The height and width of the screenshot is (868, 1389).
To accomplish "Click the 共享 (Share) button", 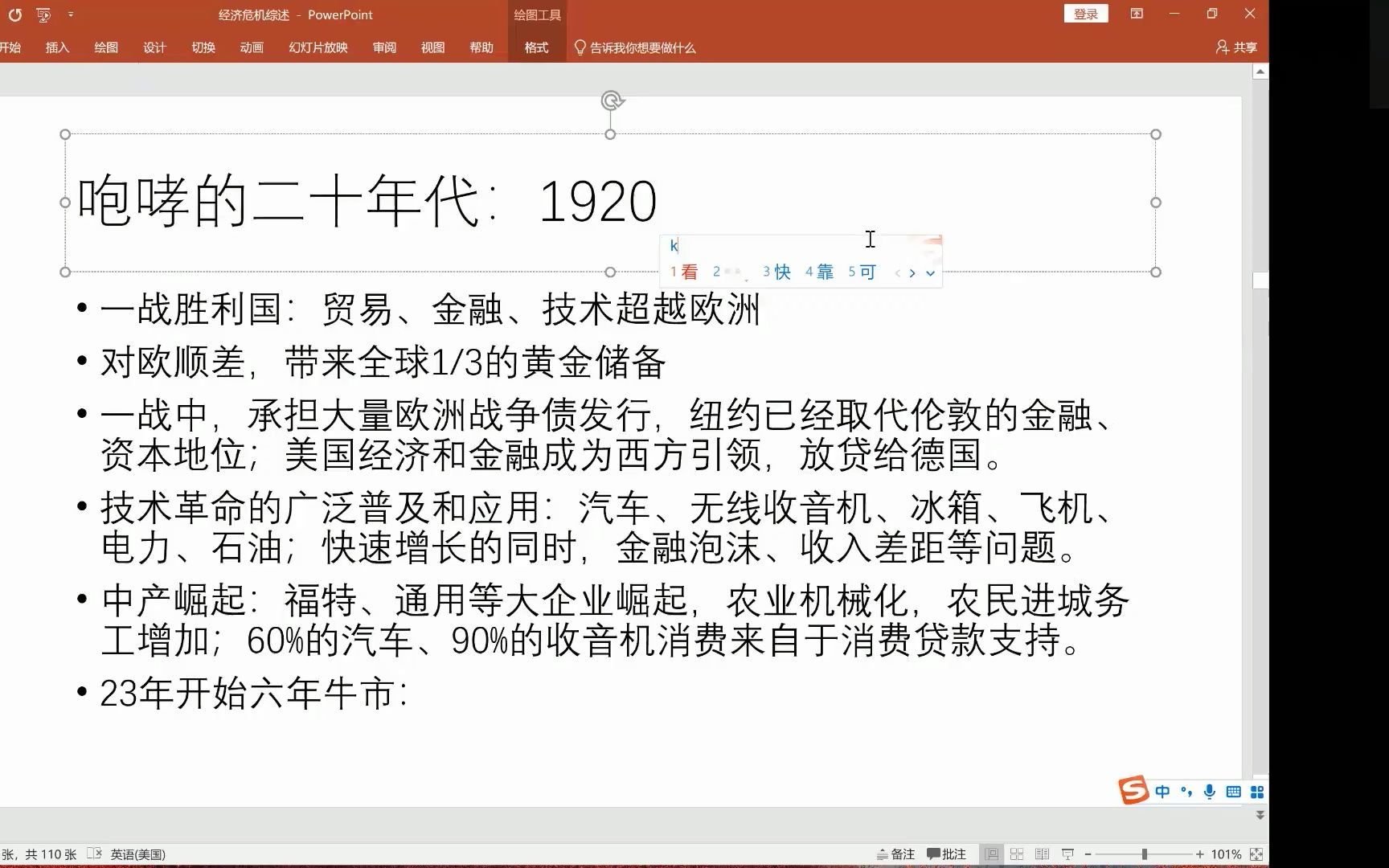I will coord(1237,47).
